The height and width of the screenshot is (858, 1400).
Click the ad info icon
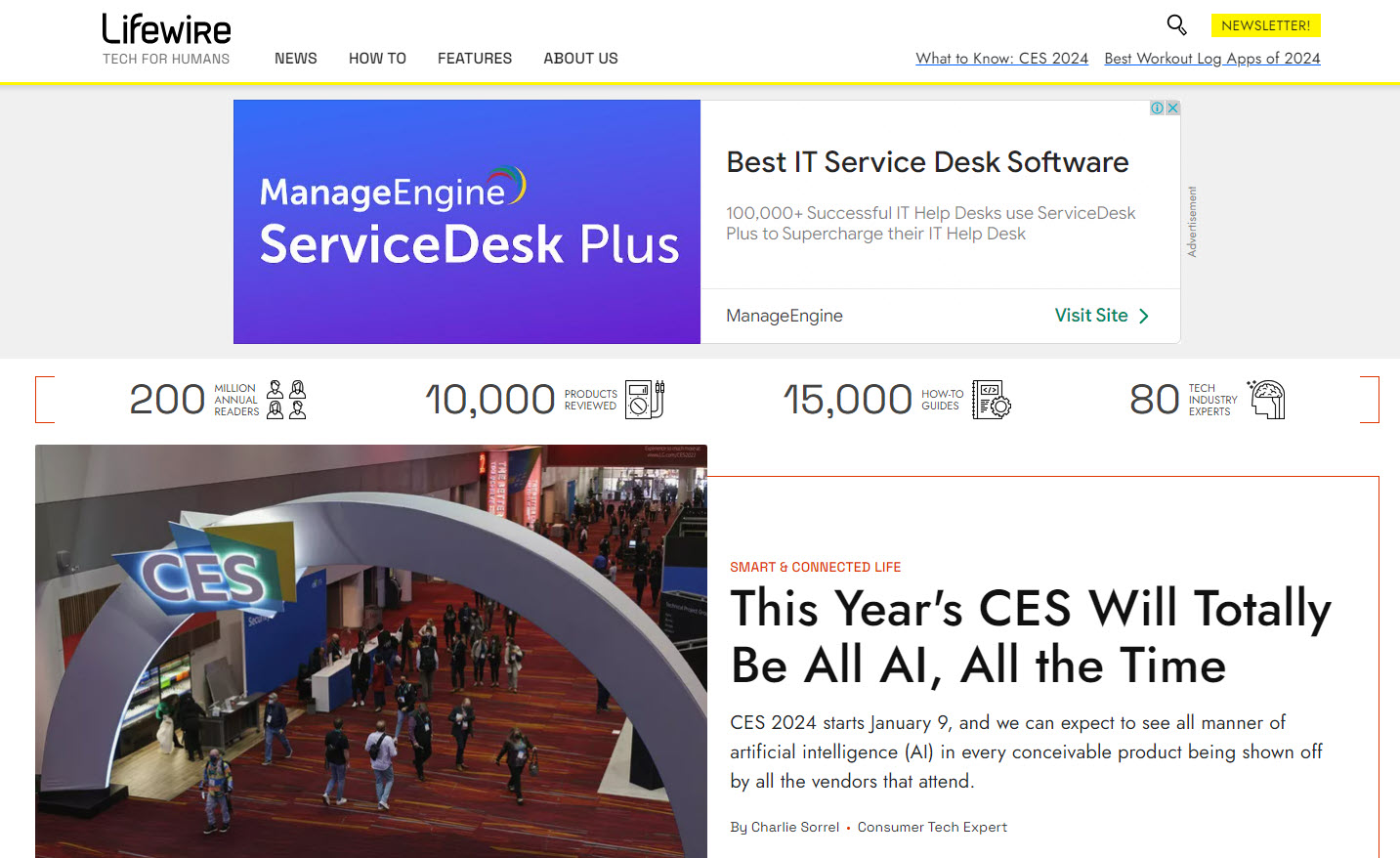click(1157, 107)
